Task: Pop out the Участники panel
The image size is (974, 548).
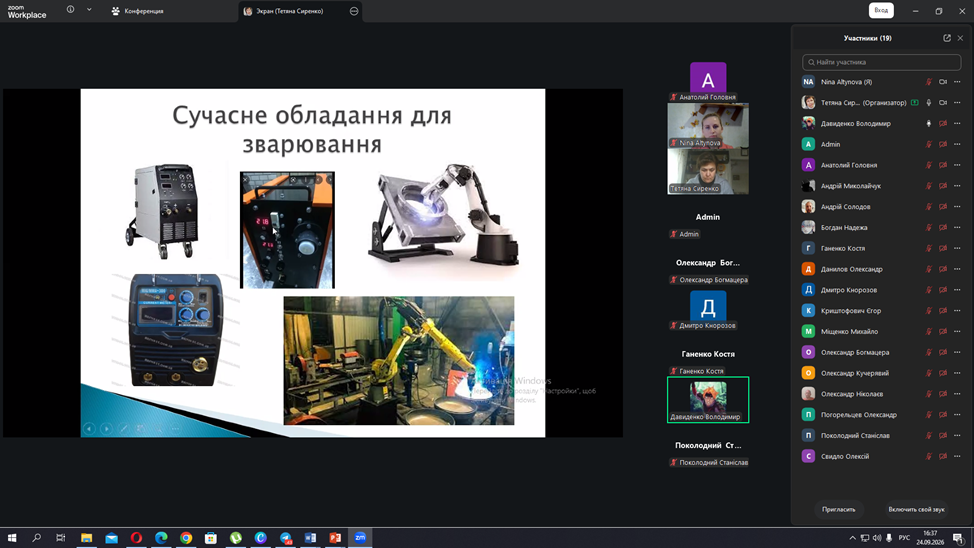Action: pos(947,38)
